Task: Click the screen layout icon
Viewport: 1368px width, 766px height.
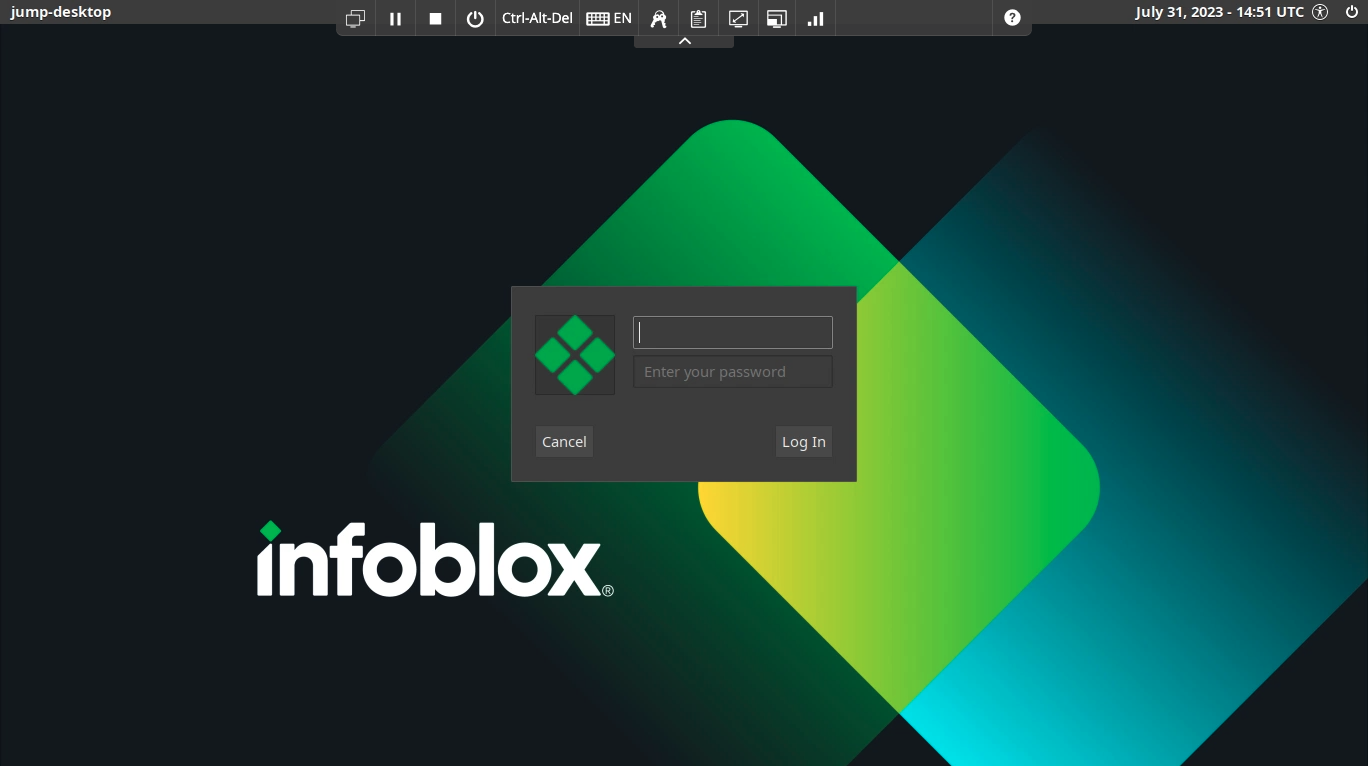Action: (x=777, y=18)
